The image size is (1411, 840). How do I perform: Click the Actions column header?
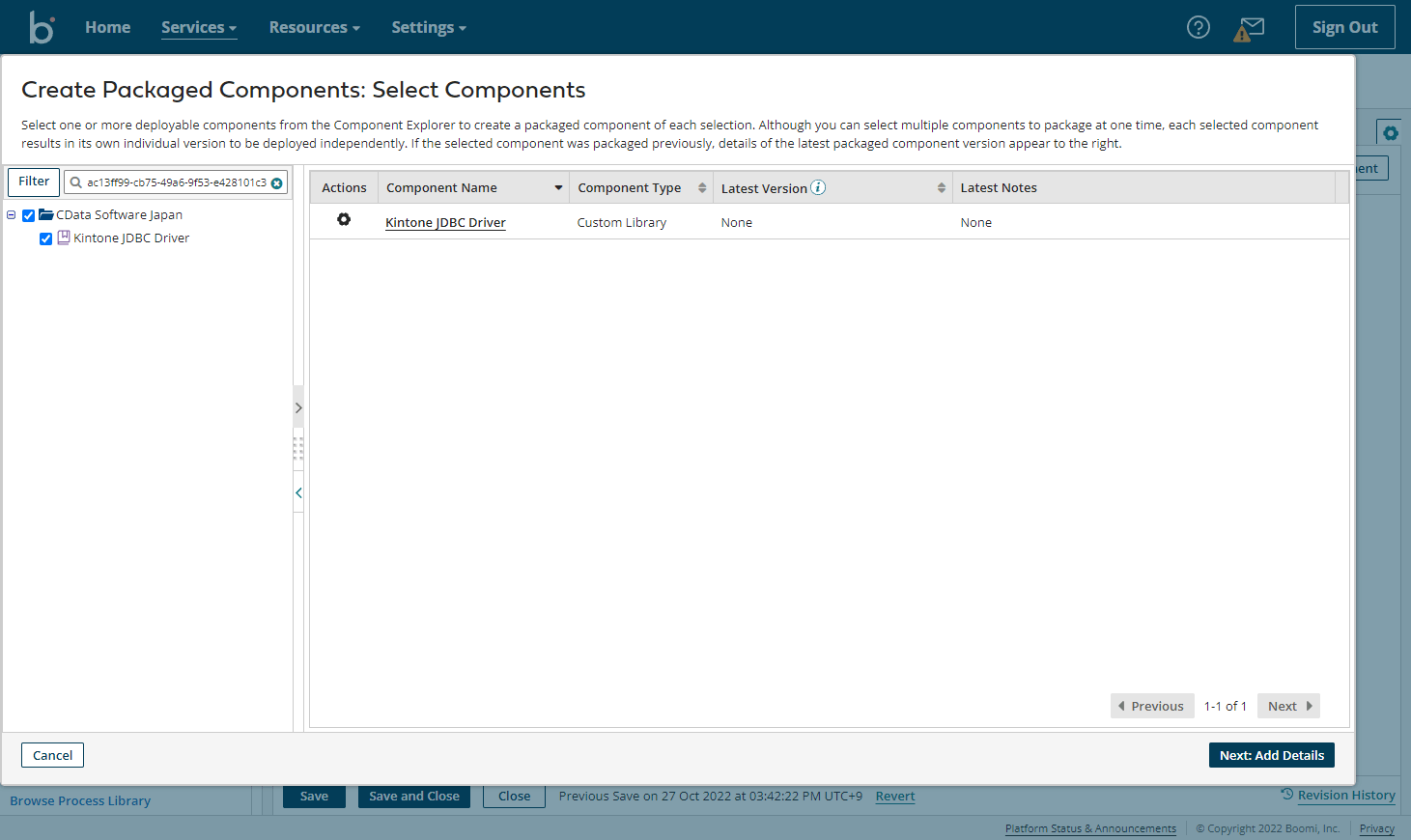[344, 187]
